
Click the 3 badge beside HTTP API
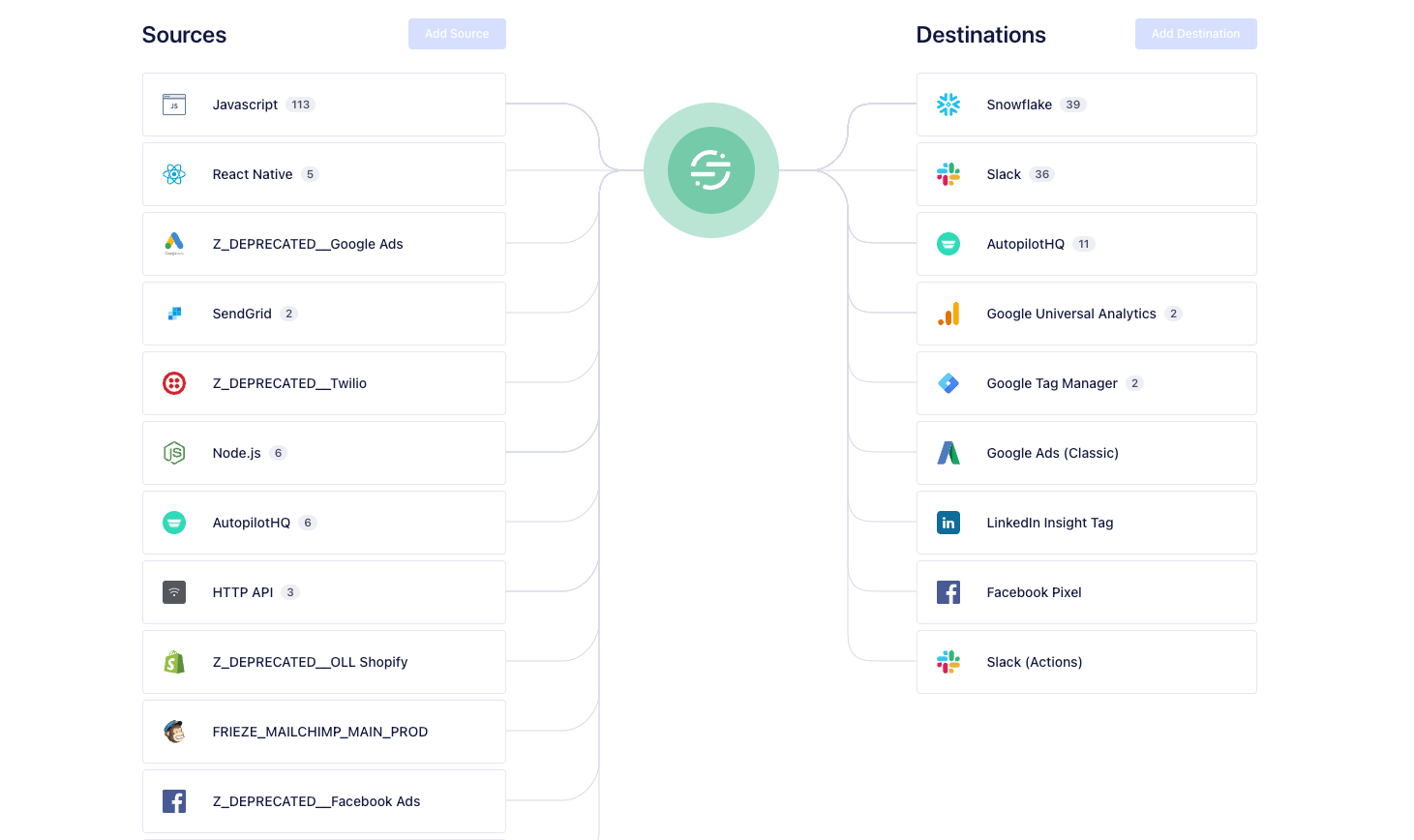(x=290, y=592)
